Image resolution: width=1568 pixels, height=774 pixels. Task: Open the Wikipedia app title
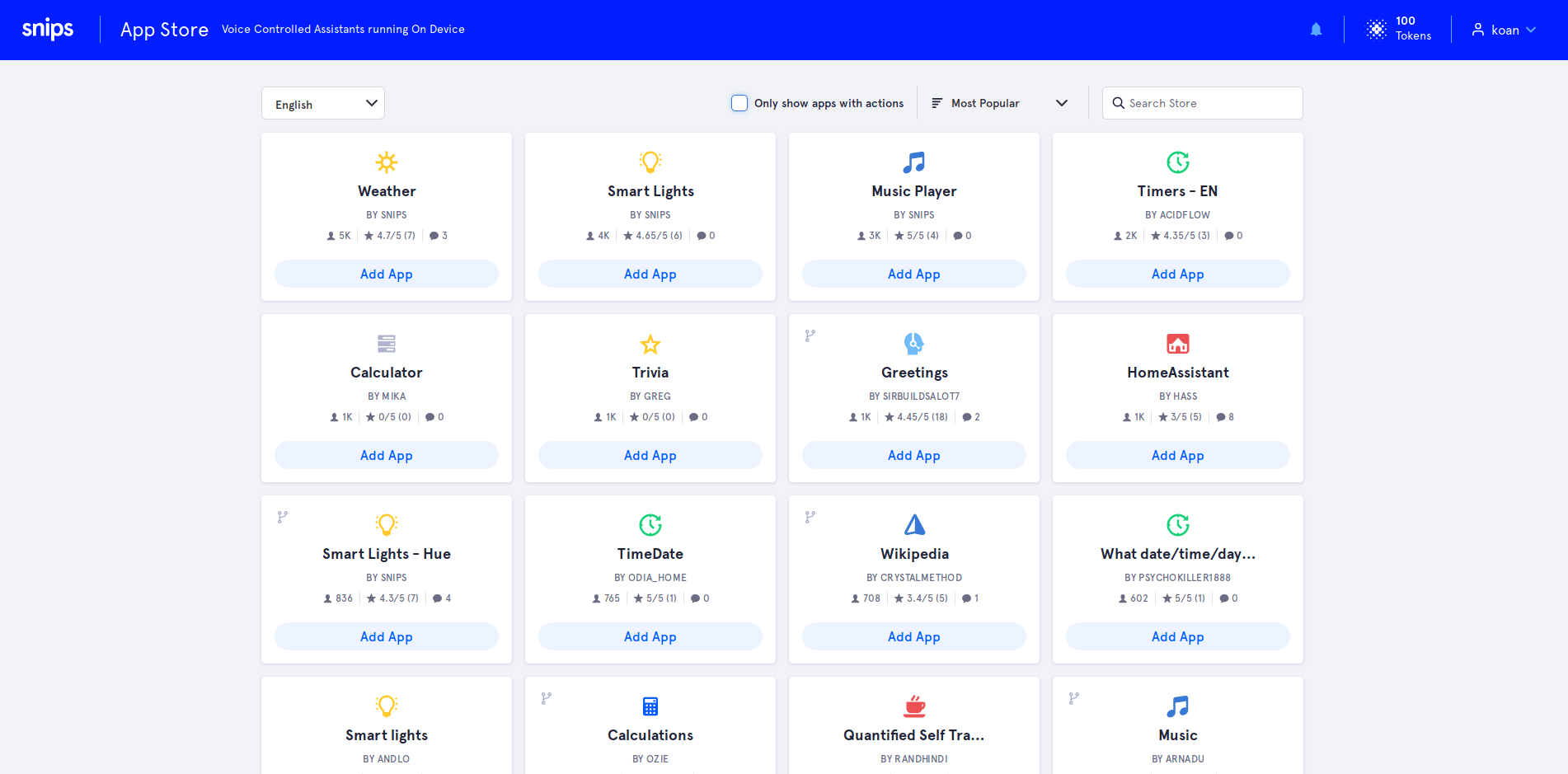(x=914, y=554)
